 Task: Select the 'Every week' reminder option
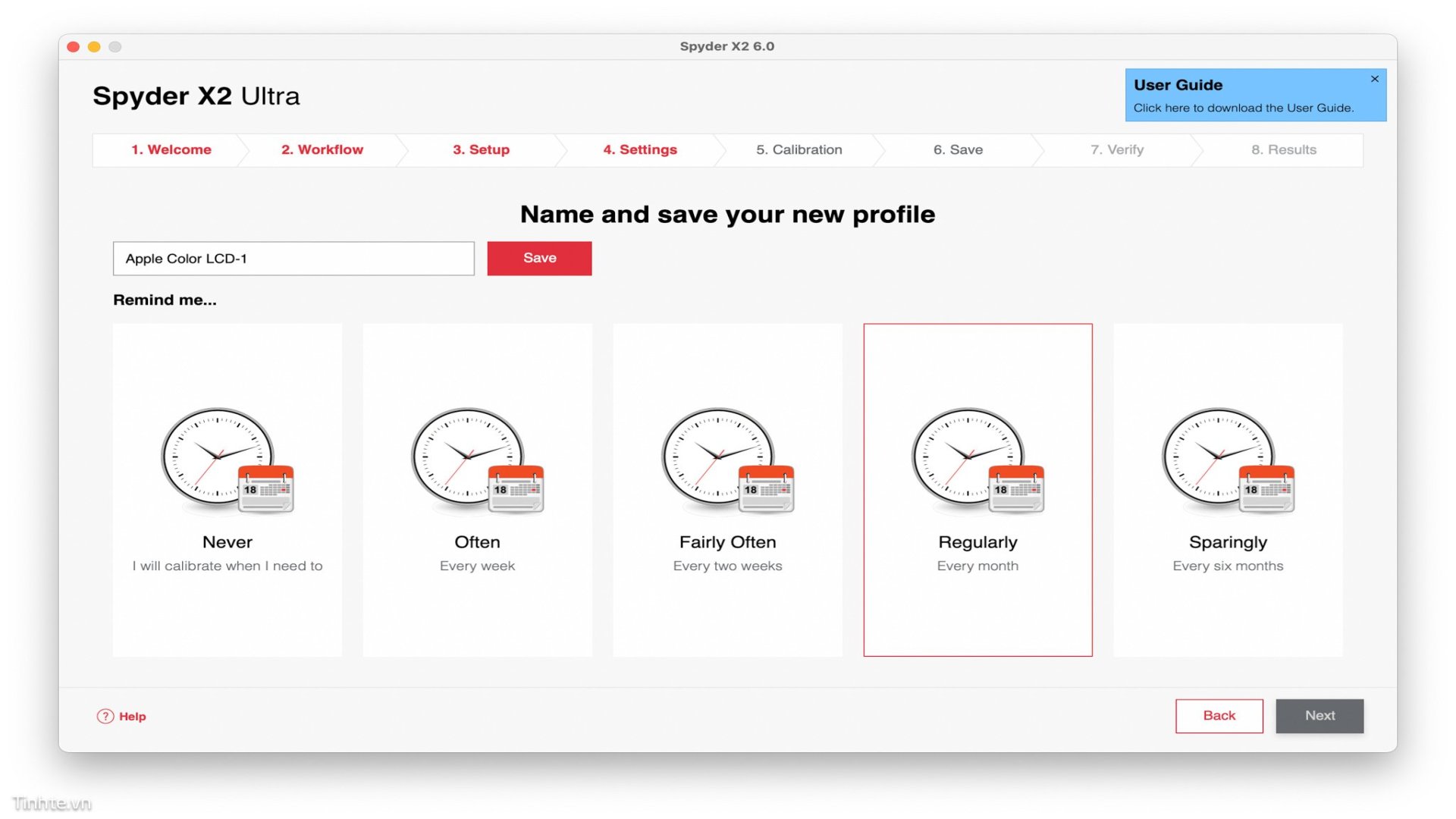pos(478,566)
